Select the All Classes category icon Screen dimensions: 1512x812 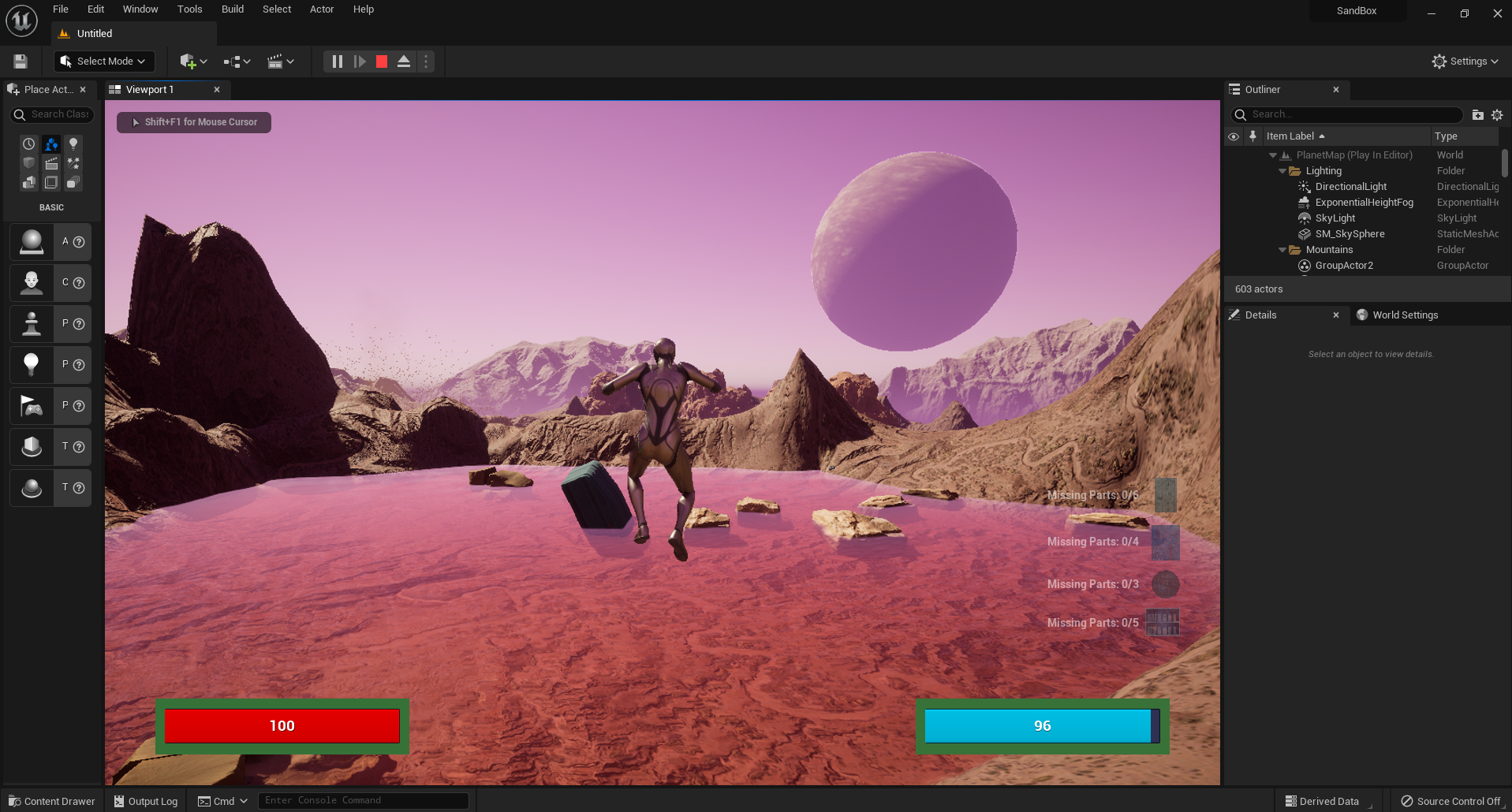[73, 182]
